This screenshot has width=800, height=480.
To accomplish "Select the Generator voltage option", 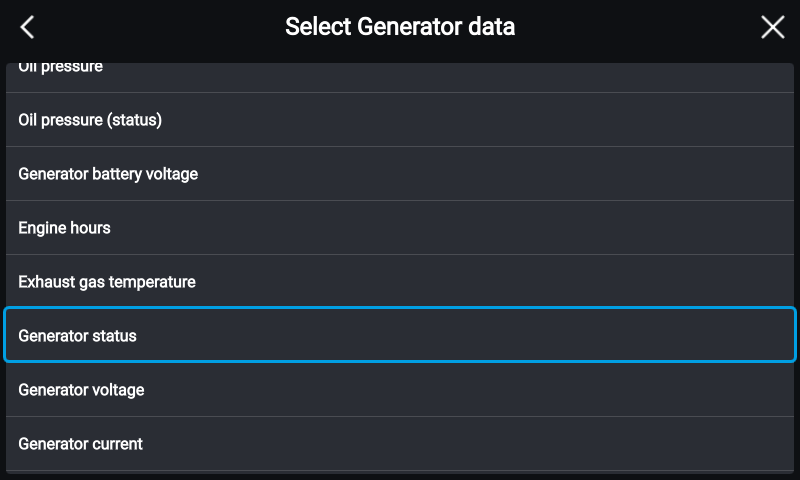I will pos(400,390).
